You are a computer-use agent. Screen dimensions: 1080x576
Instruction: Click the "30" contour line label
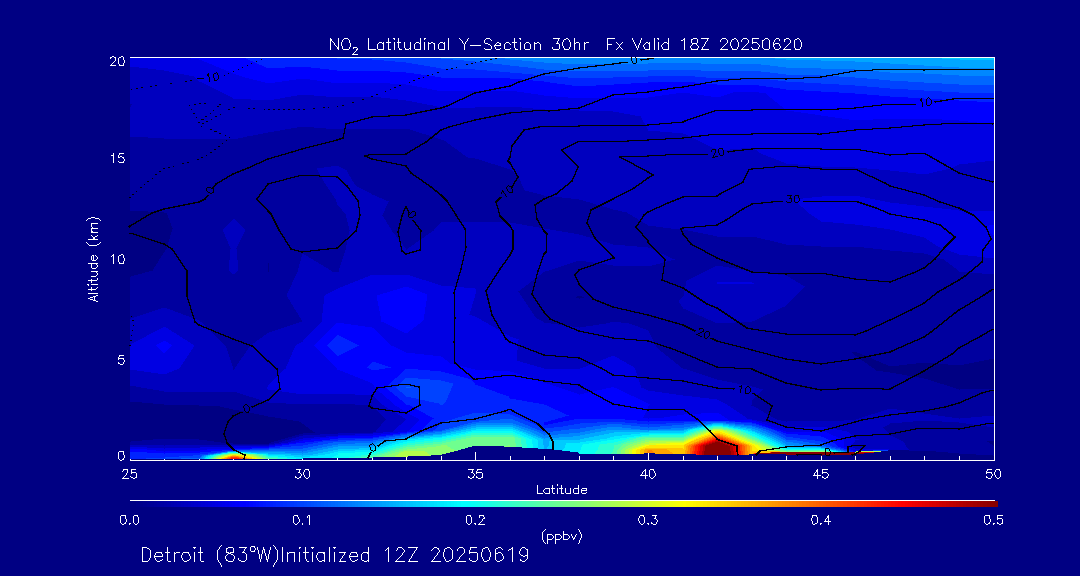click(793, 200)
